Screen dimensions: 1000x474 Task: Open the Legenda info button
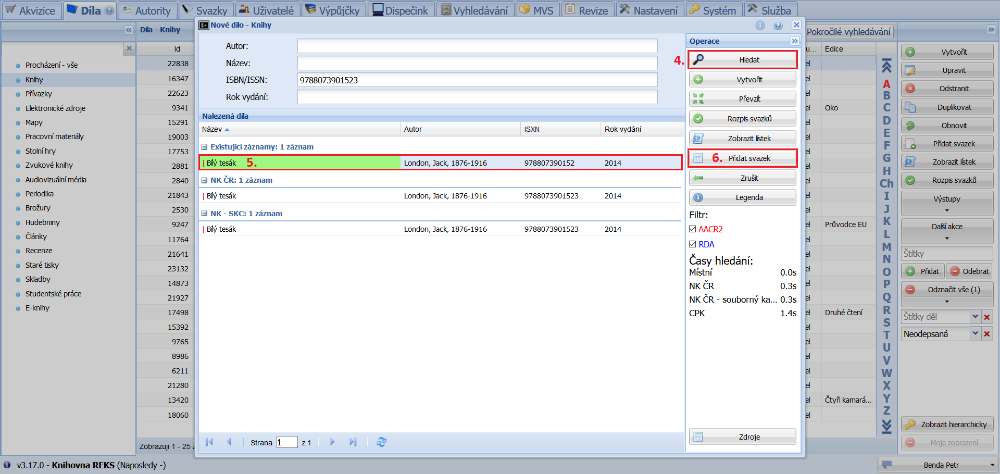(x=742, y=197)
